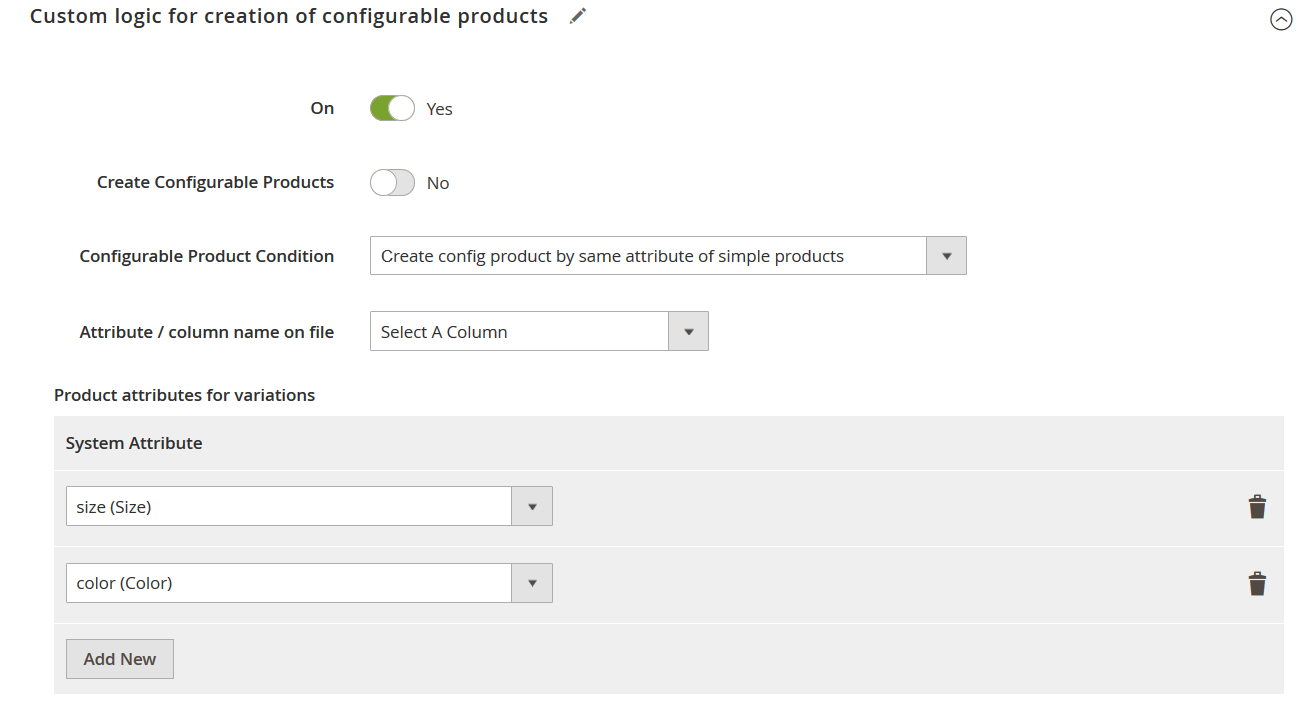Open the color (Color) system attribute dropdown
This screenshot has width=1310, height=705.
tap(289, 584)
